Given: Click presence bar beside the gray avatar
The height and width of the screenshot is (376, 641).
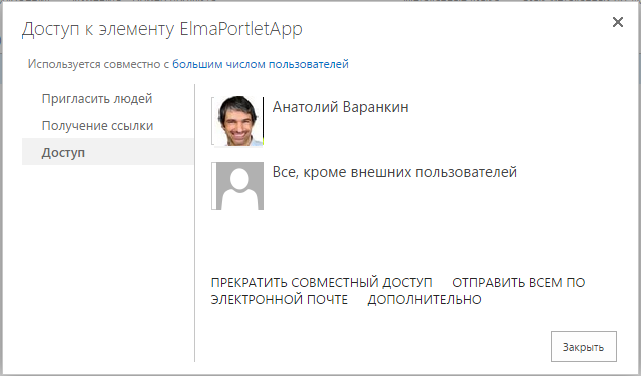Looking at the screenshot, I should pyautogui.click(x=213, y=186).
